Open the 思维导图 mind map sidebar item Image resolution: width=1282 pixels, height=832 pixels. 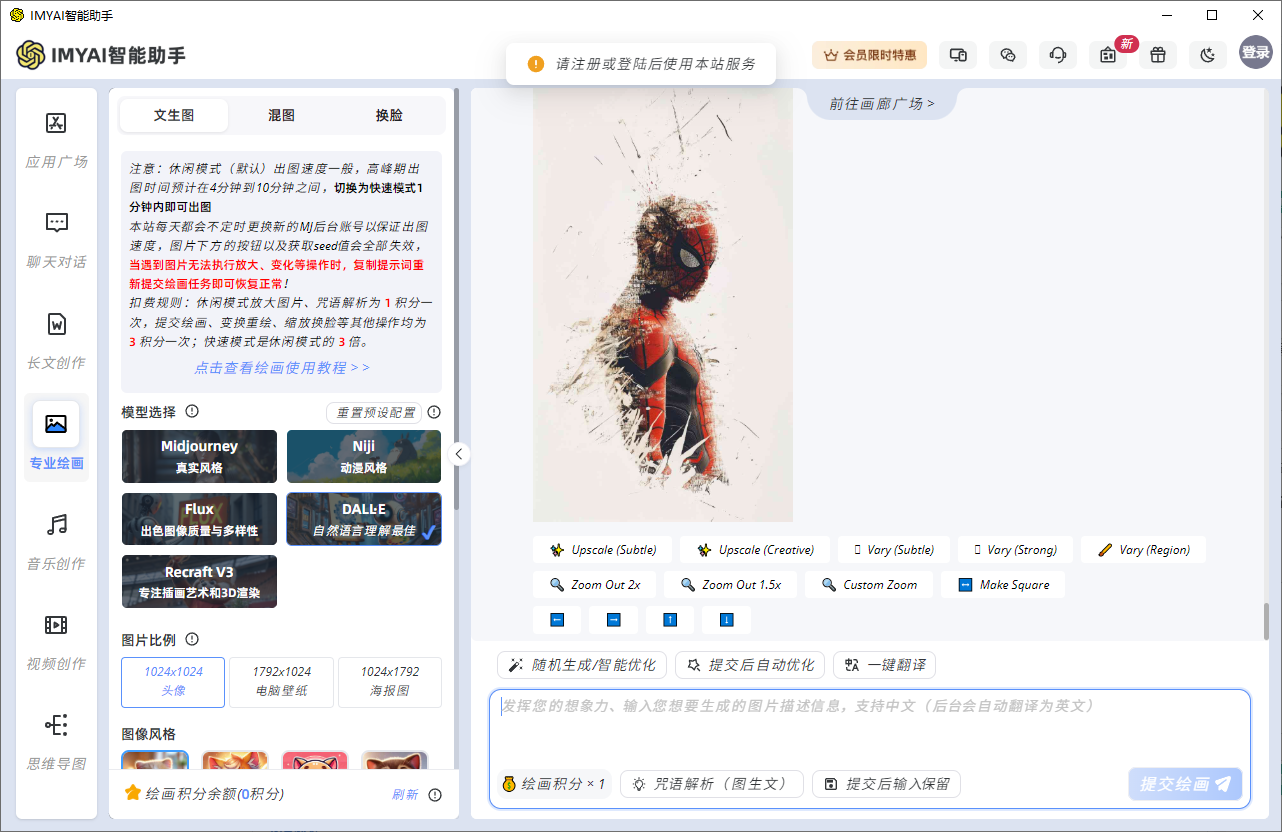click(57, 741)
